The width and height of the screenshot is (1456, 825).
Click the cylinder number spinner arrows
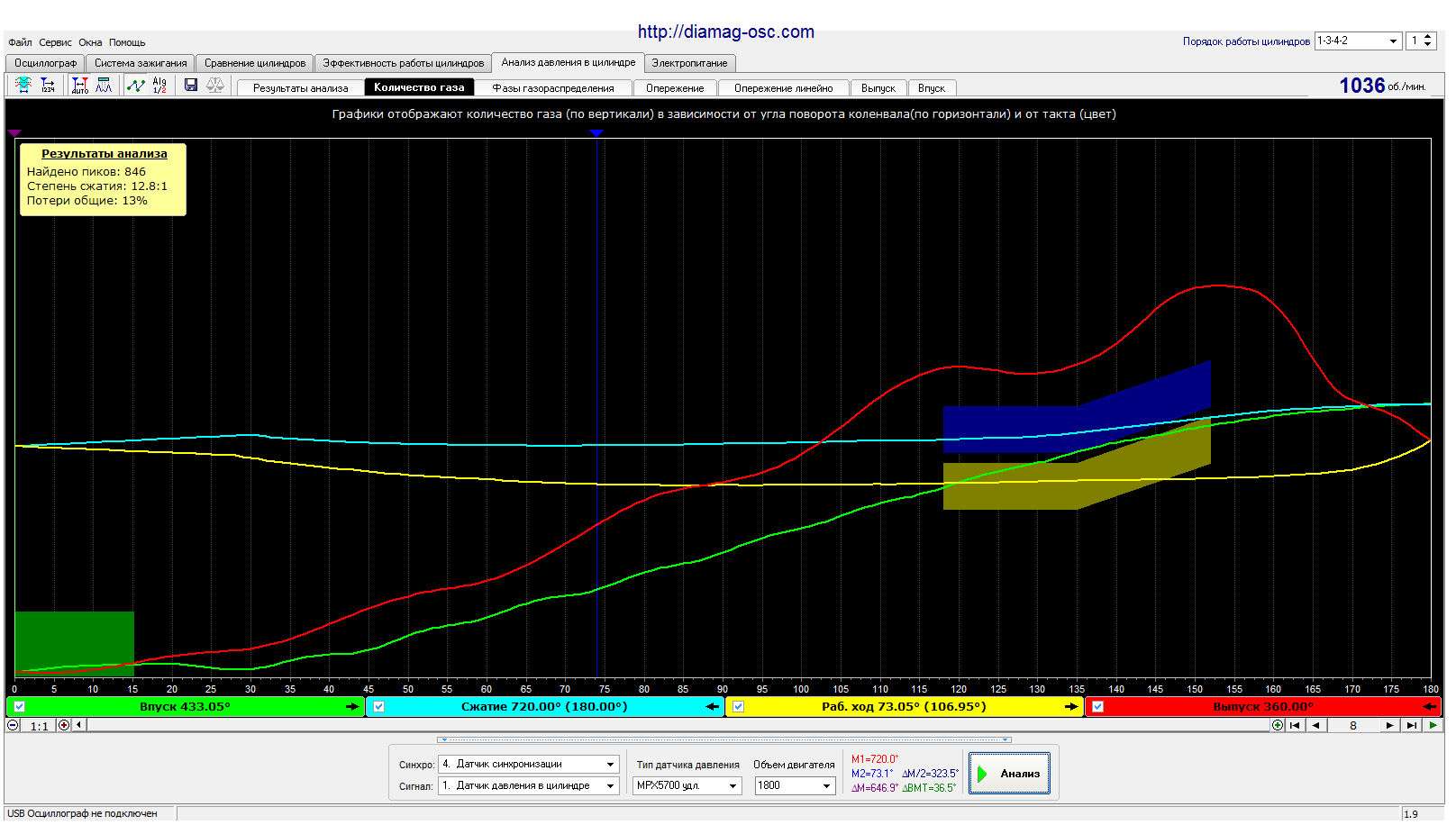(x=1427, y=41)
